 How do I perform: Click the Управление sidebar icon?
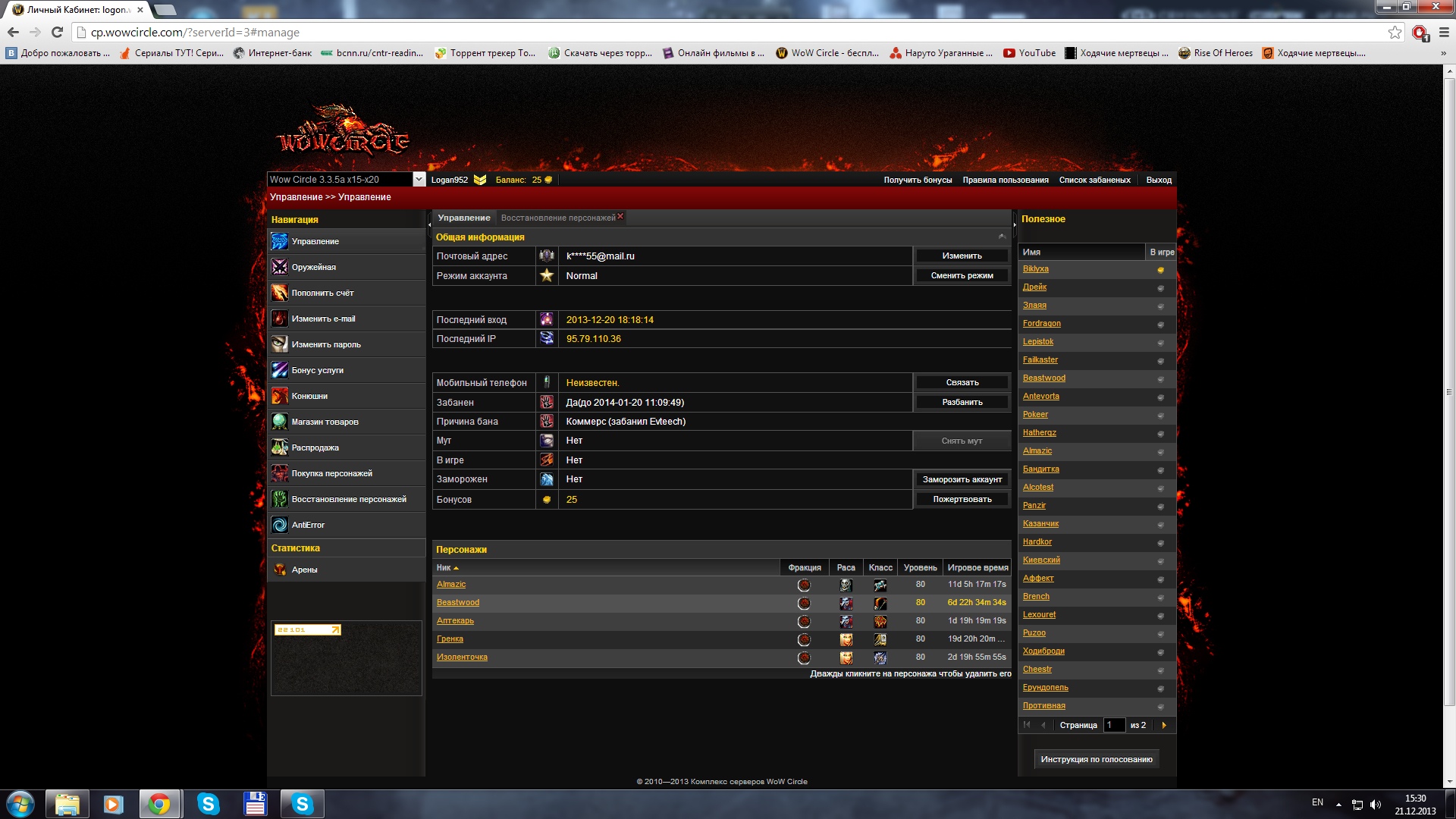coord(279,241)
